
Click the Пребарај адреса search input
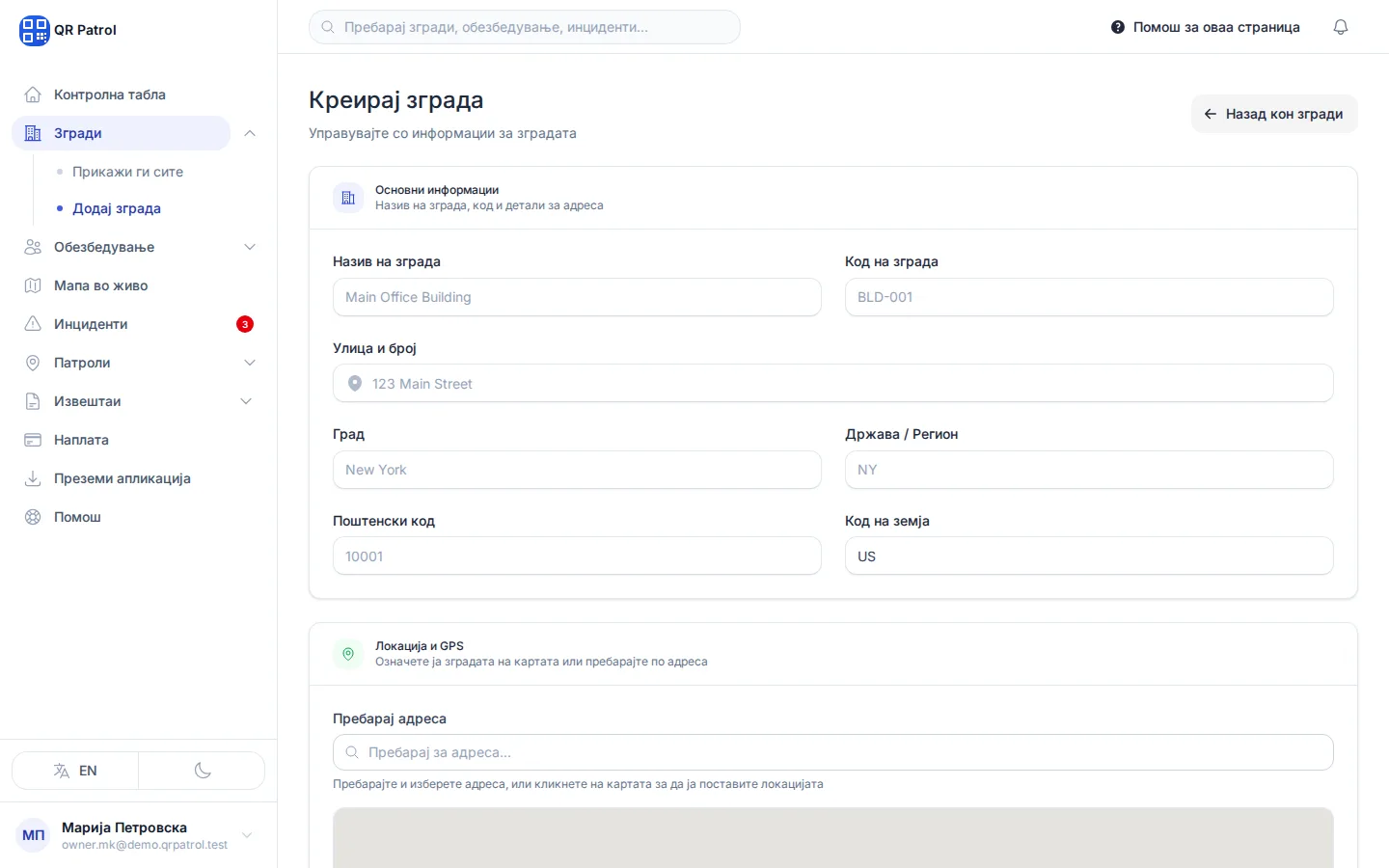click(833, 752)
